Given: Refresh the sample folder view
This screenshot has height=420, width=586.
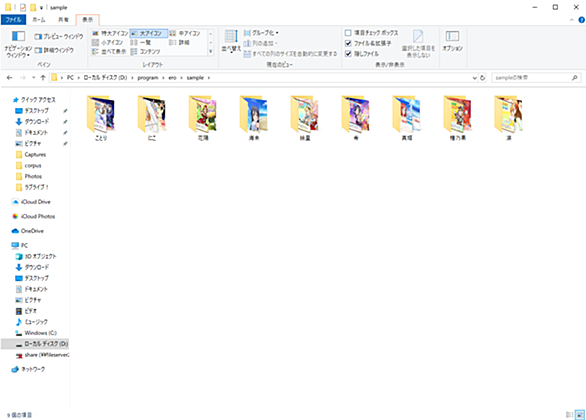Looking at the screenshot, I should 482,78.
